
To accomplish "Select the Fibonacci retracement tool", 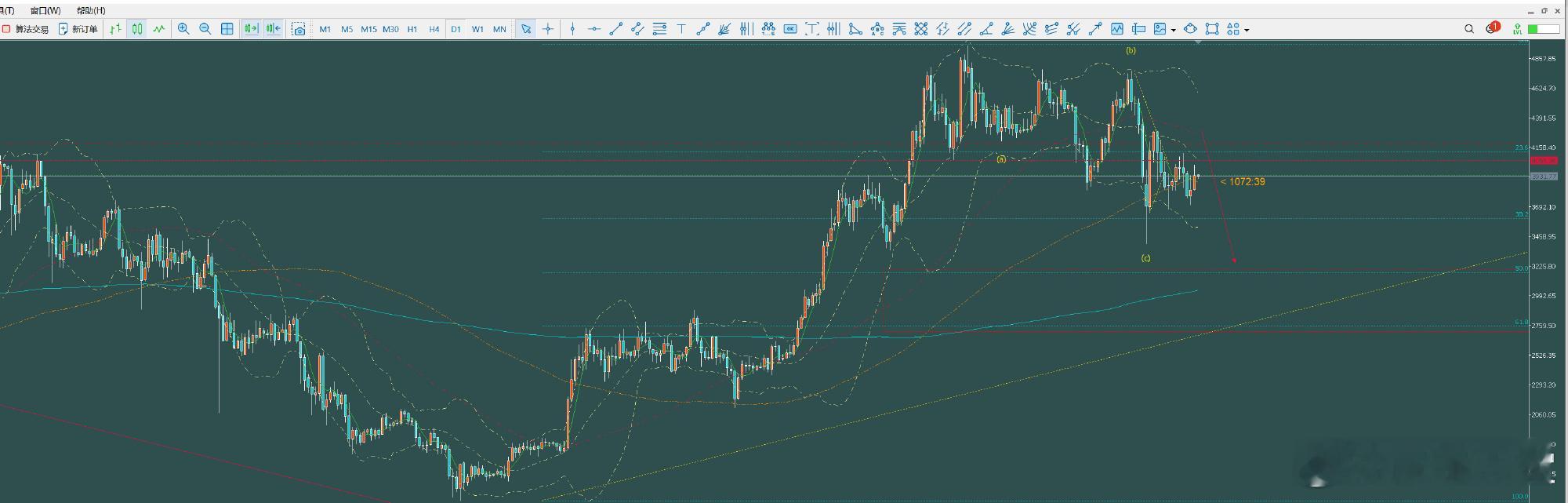I will click(659, 29).
